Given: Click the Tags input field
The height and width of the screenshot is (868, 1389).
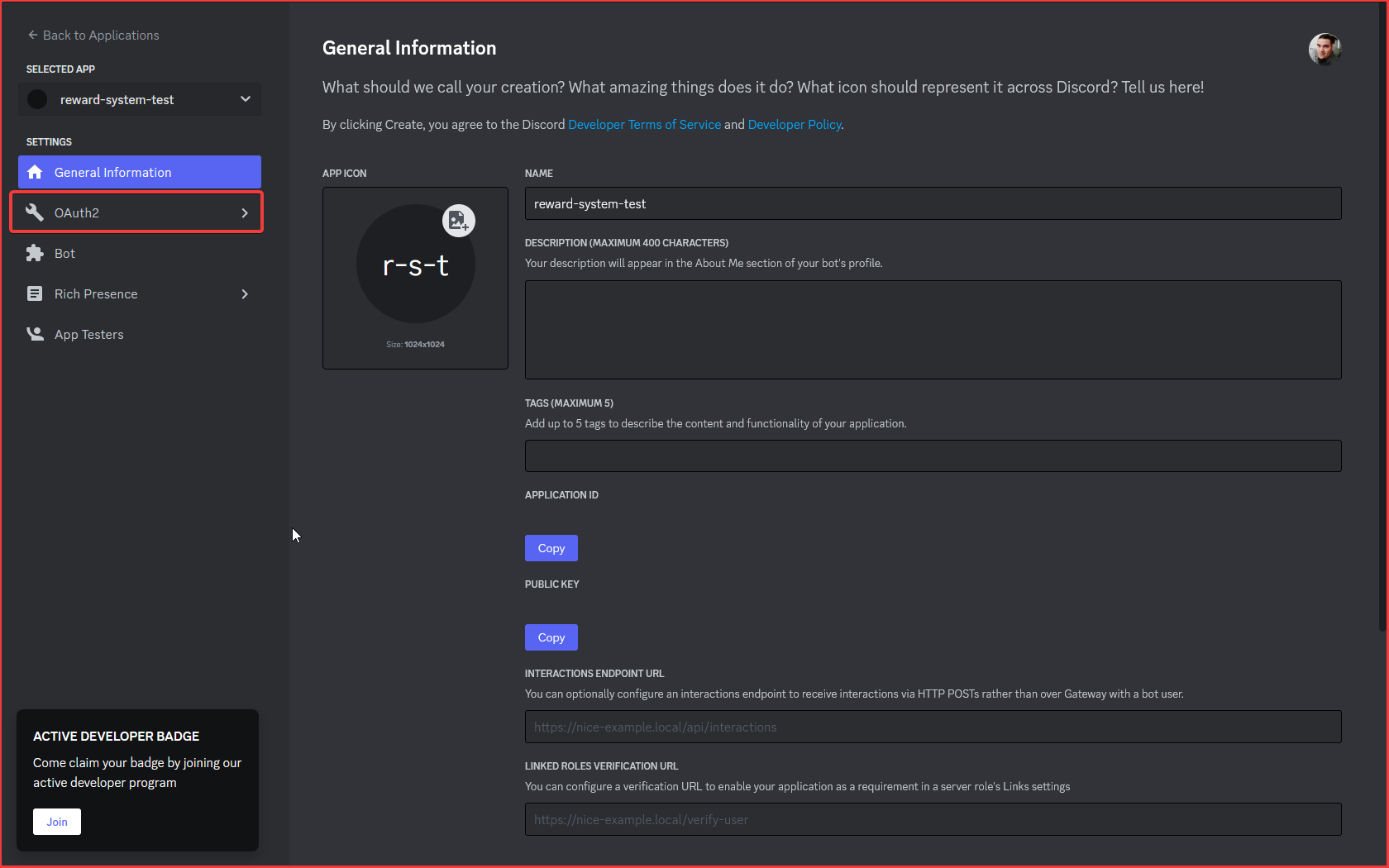Looking at the screenshot, I should pos(933,455).
